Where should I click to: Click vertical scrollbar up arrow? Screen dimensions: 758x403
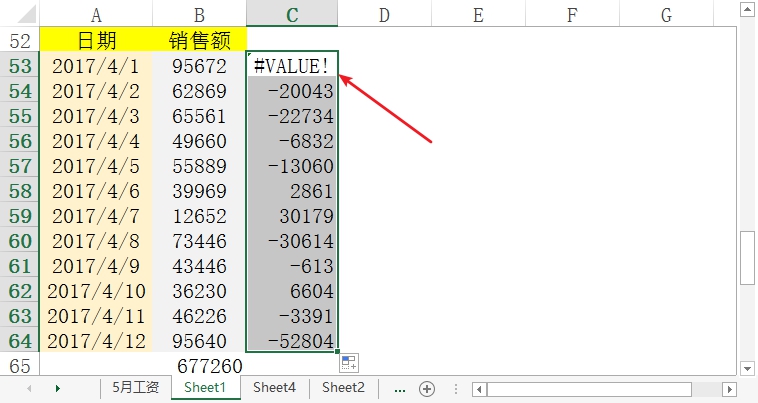(x=747, y=9)
